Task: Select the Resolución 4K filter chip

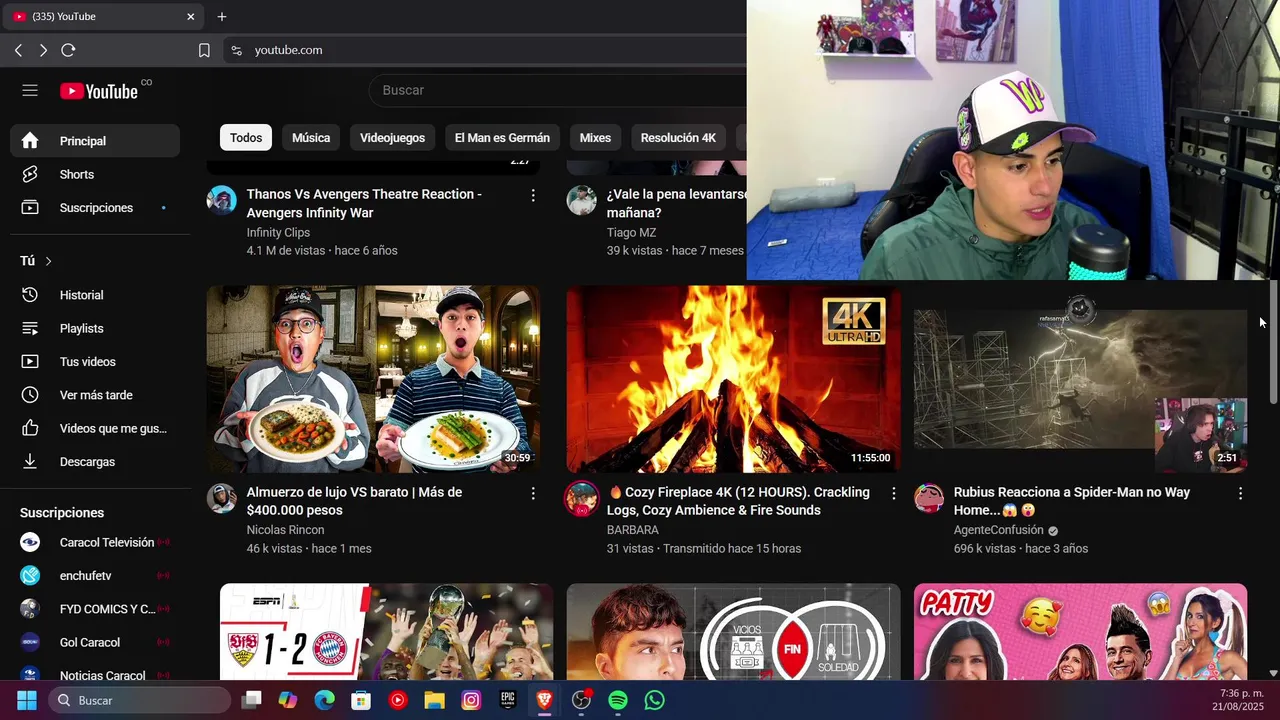Action: pyautogui.click(x=678, y=138)
